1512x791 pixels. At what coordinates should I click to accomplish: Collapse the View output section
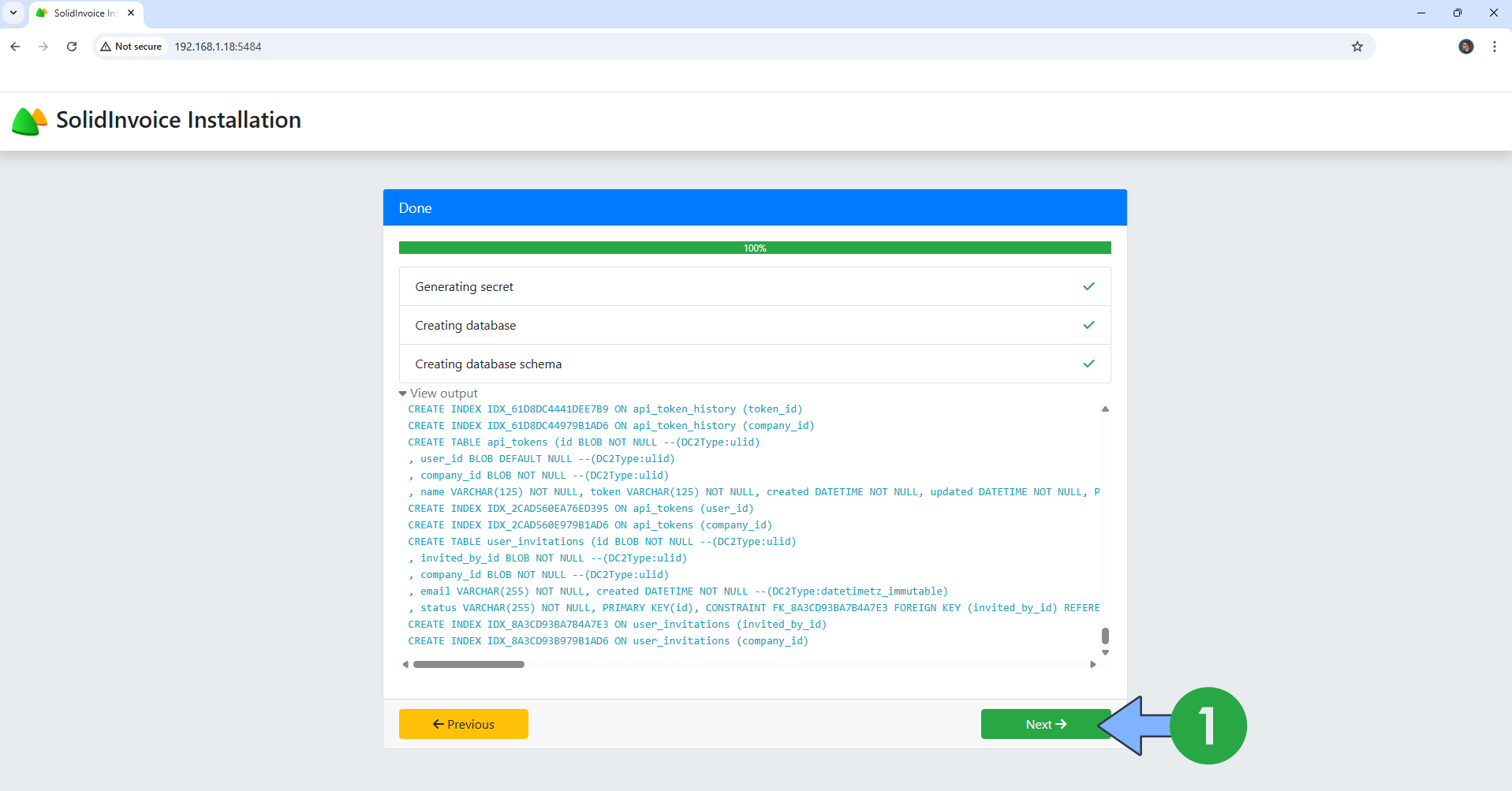coord(438,393)
